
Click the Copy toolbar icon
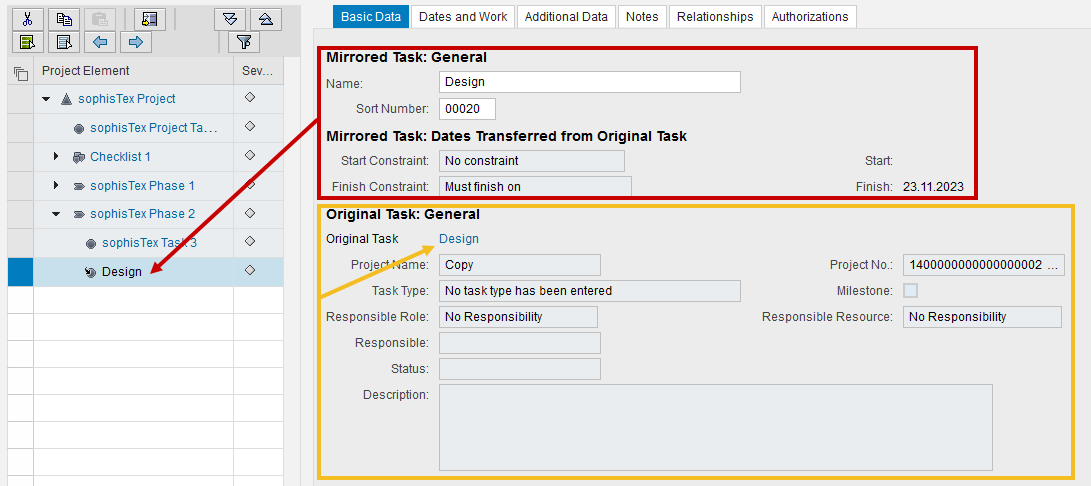click(64, 19)
